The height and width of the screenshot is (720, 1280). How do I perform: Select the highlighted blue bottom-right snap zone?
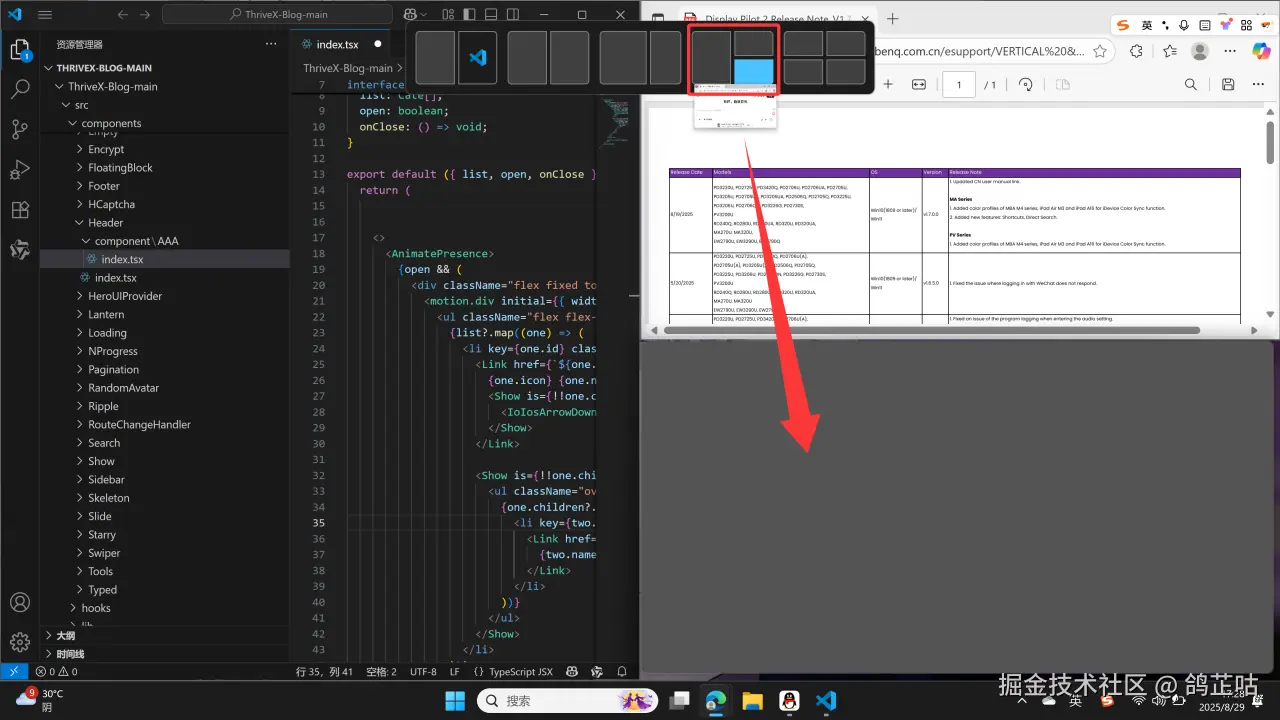coord(754,71)
